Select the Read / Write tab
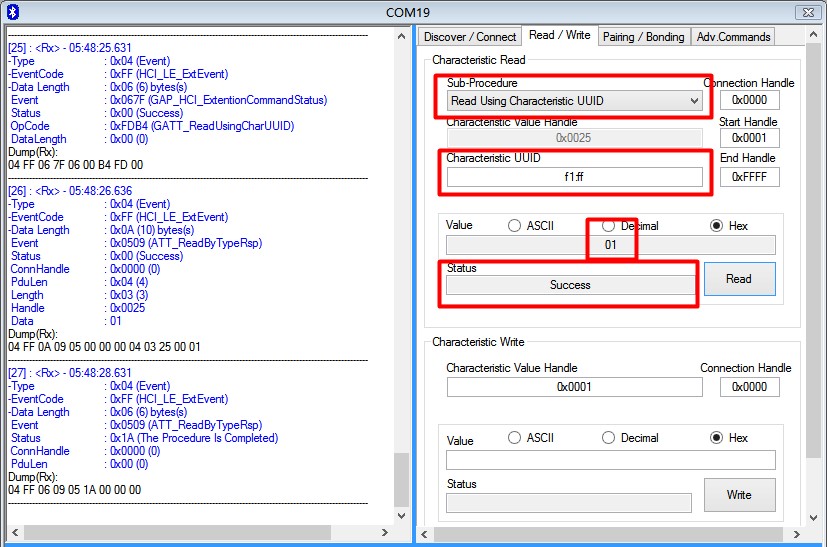Image resolution: width=827 pixels, height=547 pixels. click(560, 35)
